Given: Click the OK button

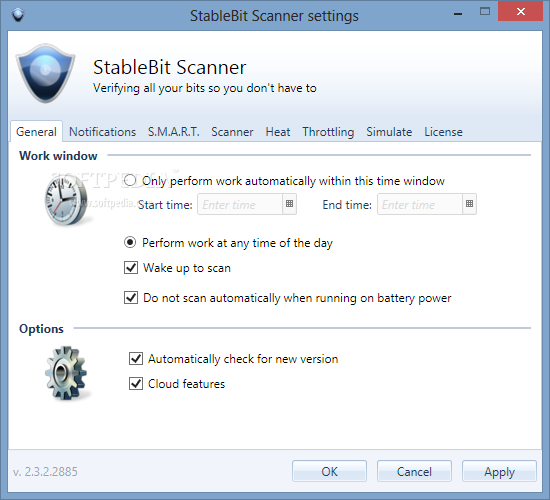Looking at the screenshot, I should pos(329,471).
